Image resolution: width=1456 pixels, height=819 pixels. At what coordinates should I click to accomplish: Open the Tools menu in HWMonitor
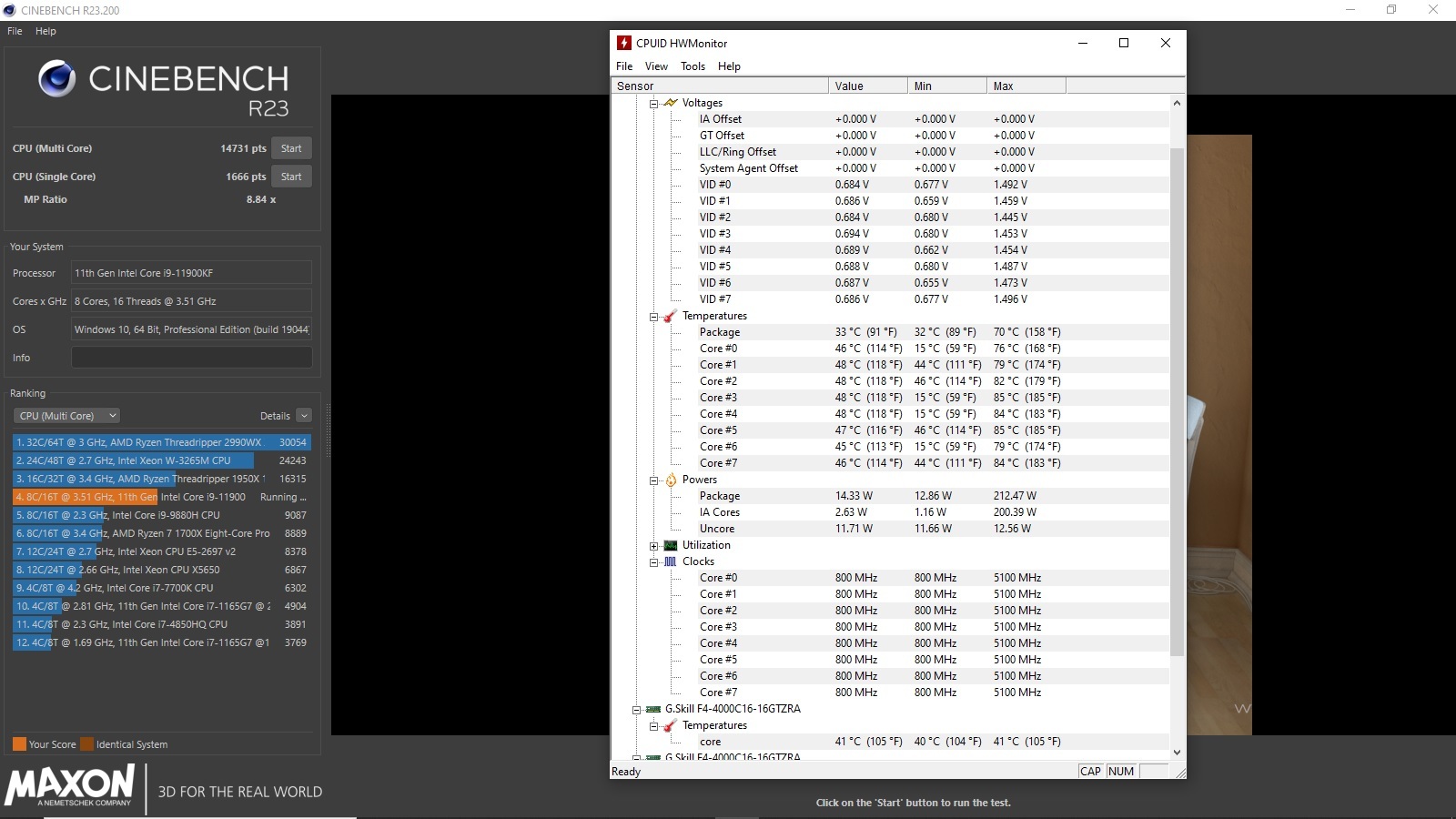(693, 66)
